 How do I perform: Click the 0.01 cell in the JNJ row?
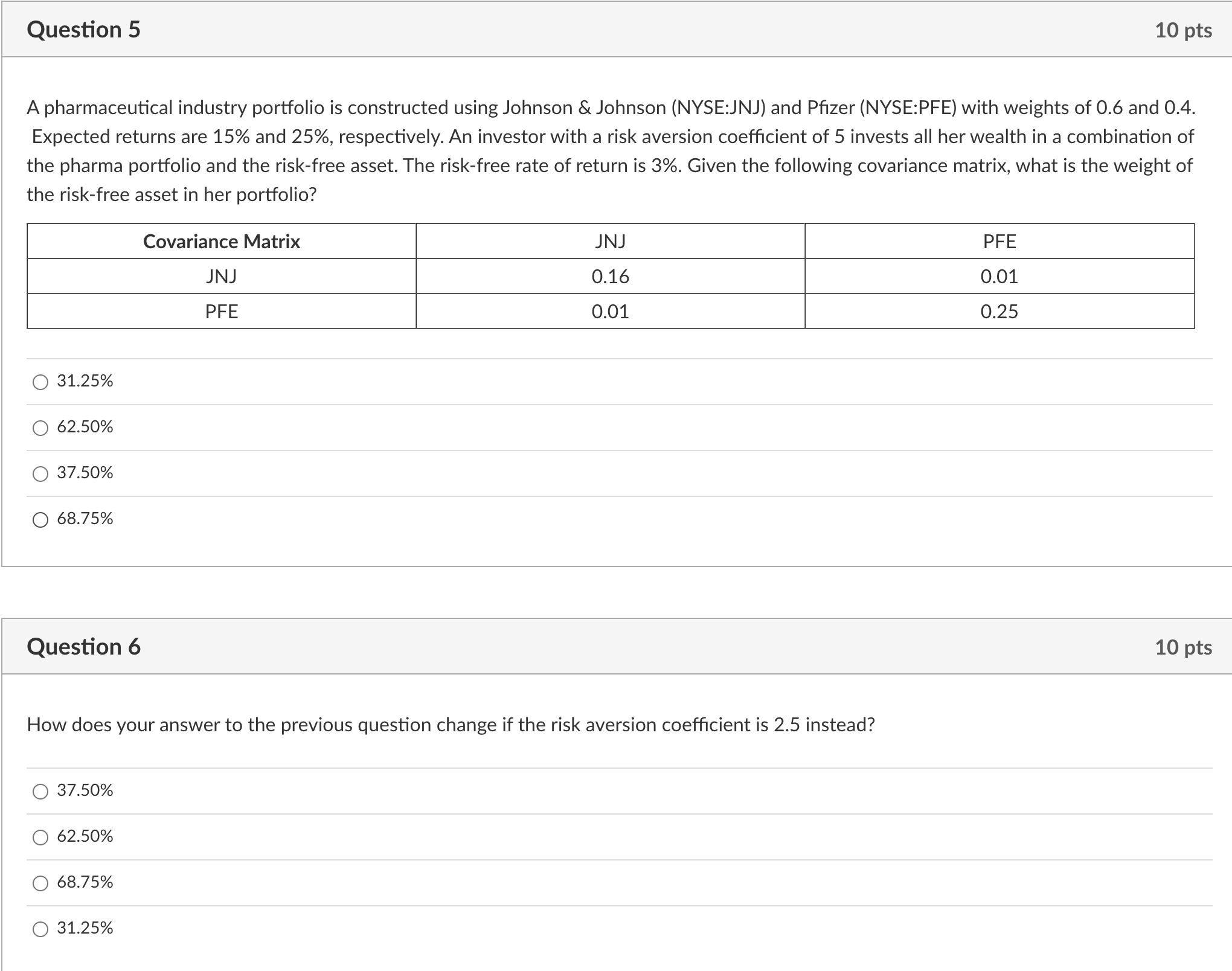pos(999,277)
